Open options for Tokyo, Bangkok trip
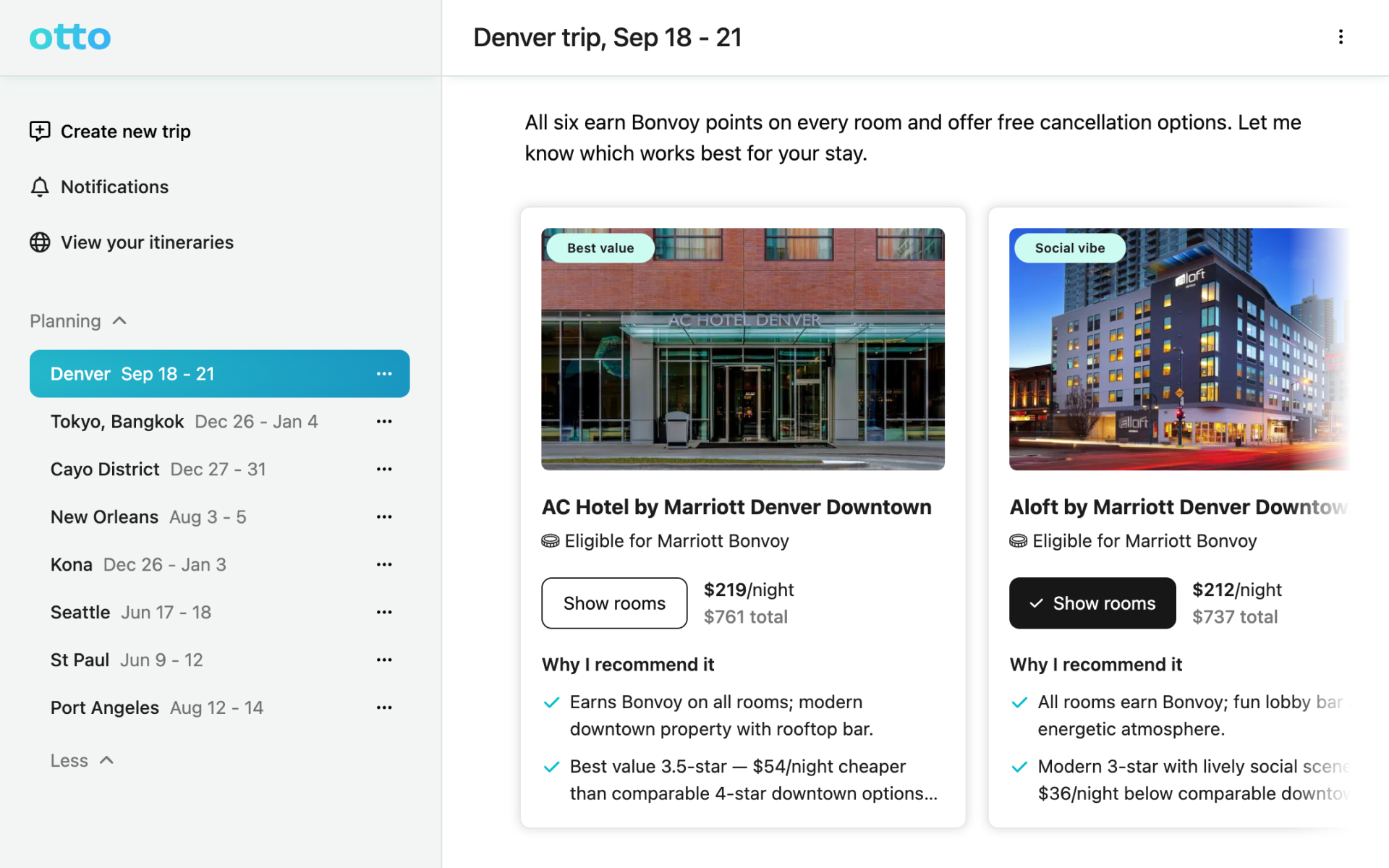The height and width of the screenshot is (868, 1389). click(384, 422)
